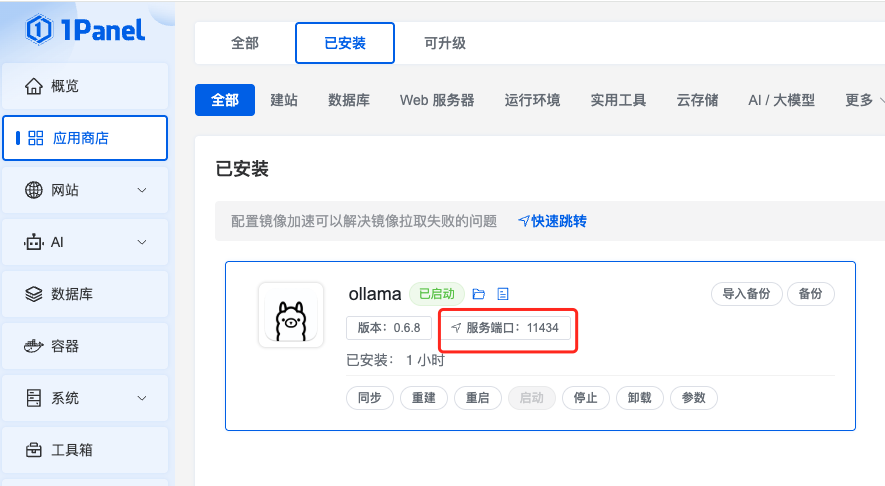885x486 pixels.
Task: Switch to the 可升级 tab
Action: [445, 43]
